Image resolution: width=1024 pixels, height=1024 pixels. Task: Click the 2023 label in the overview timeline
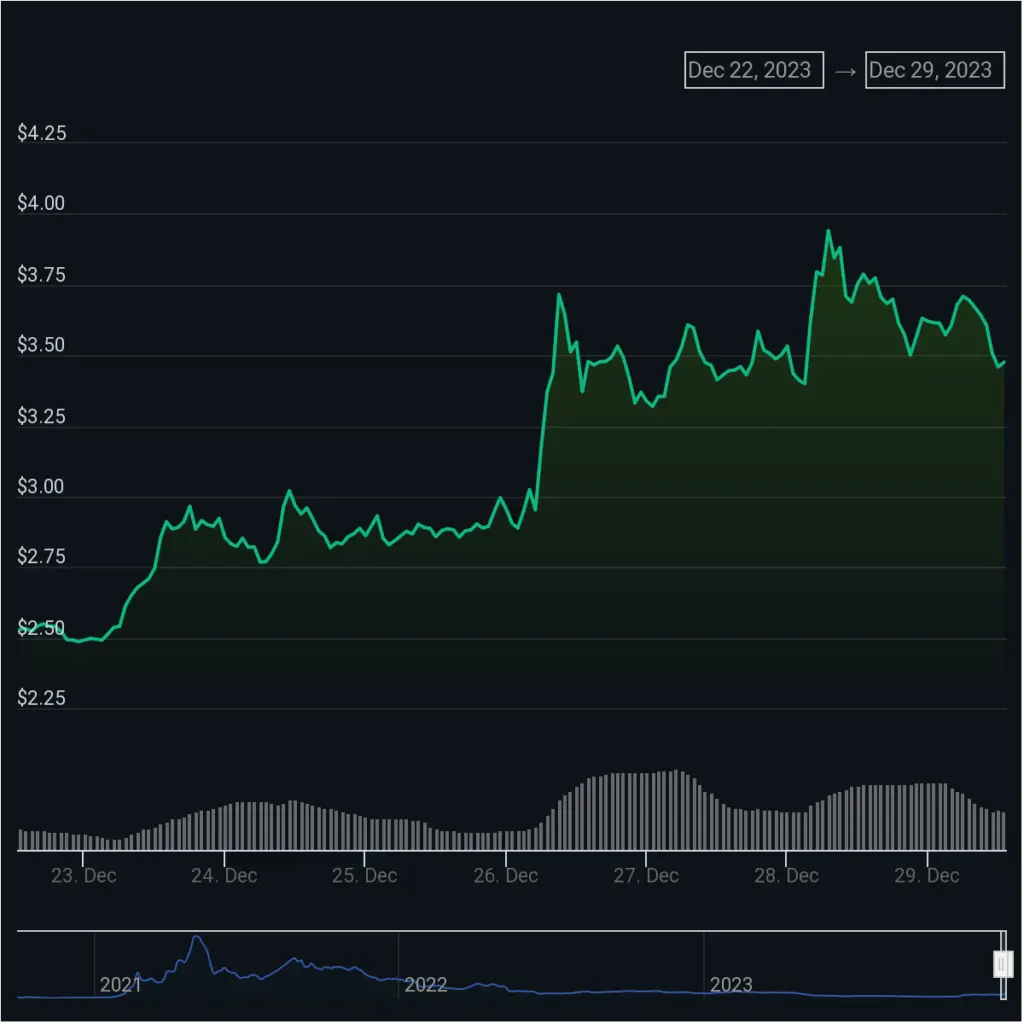tap(731, 985)
